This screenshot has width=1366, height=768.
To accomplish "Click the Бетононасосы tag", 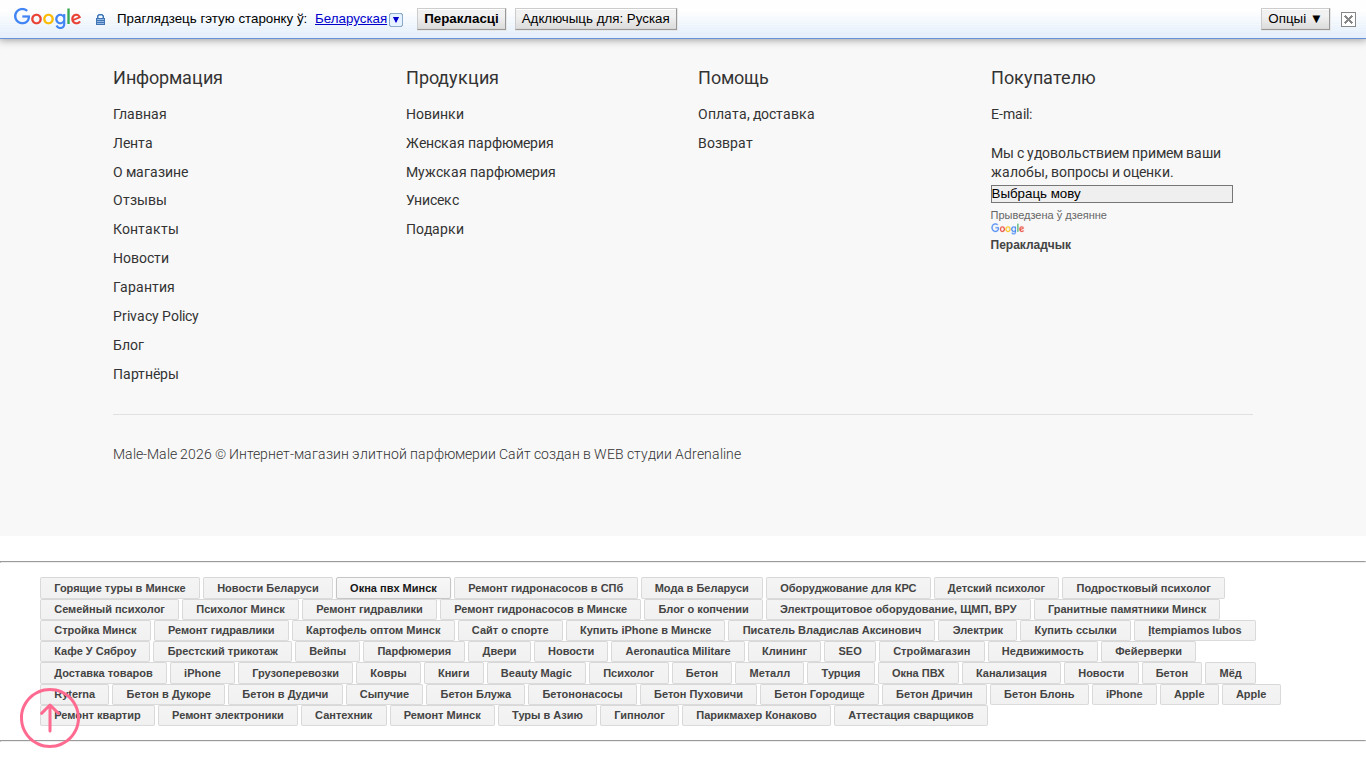I will click(x=582, y=694).
